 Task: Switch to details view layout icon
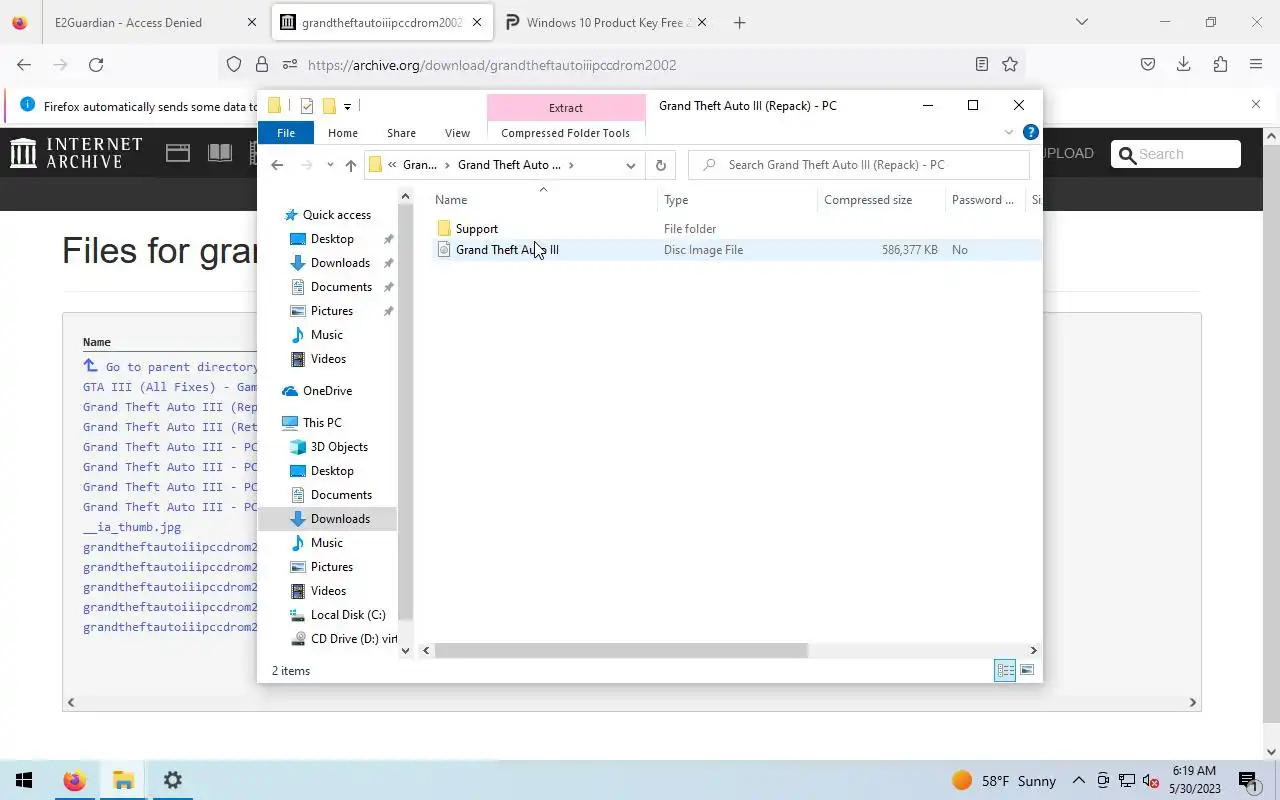pos(1005,670)
